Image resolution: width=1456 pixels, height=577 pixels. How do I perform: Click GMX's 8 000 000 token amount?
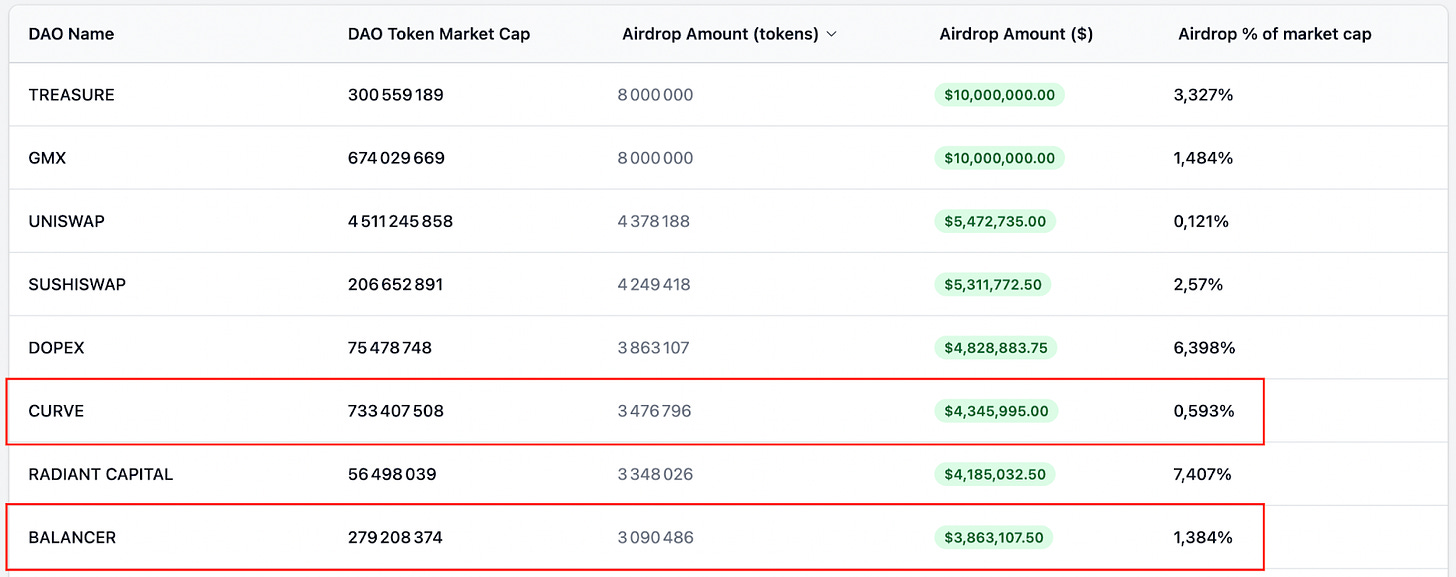click(655, 158)
